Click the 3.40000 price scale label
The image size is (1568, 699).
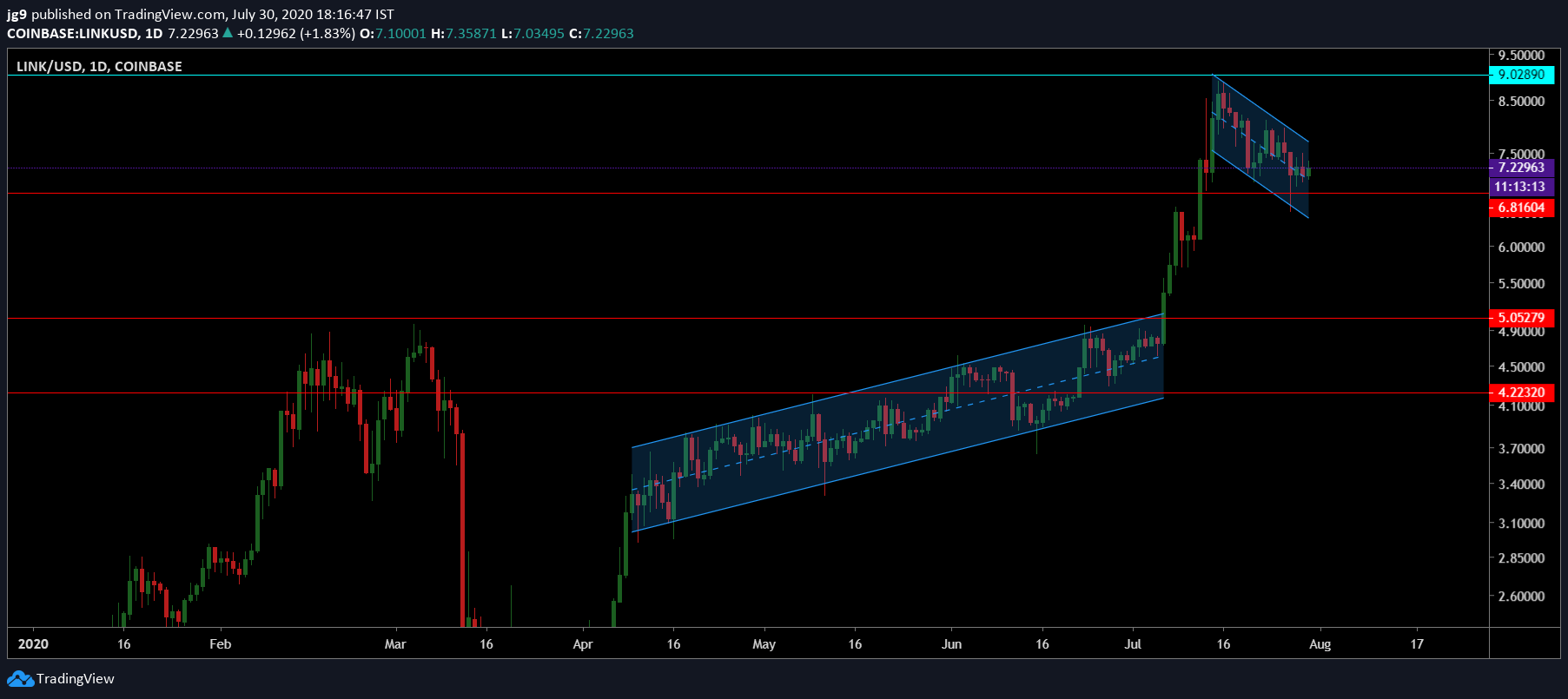click(x=1521, y=484)
